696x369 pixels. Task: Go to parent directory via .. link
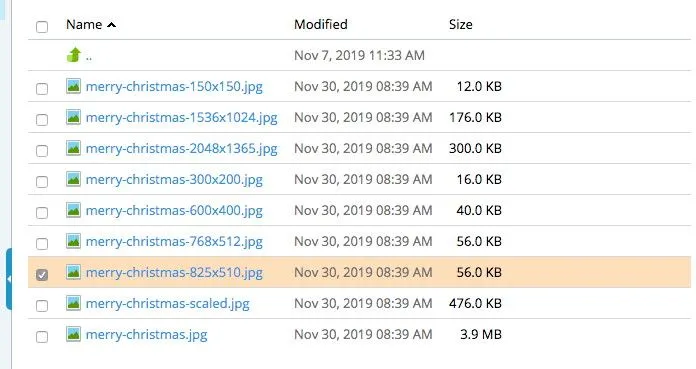tap(89, 57)
